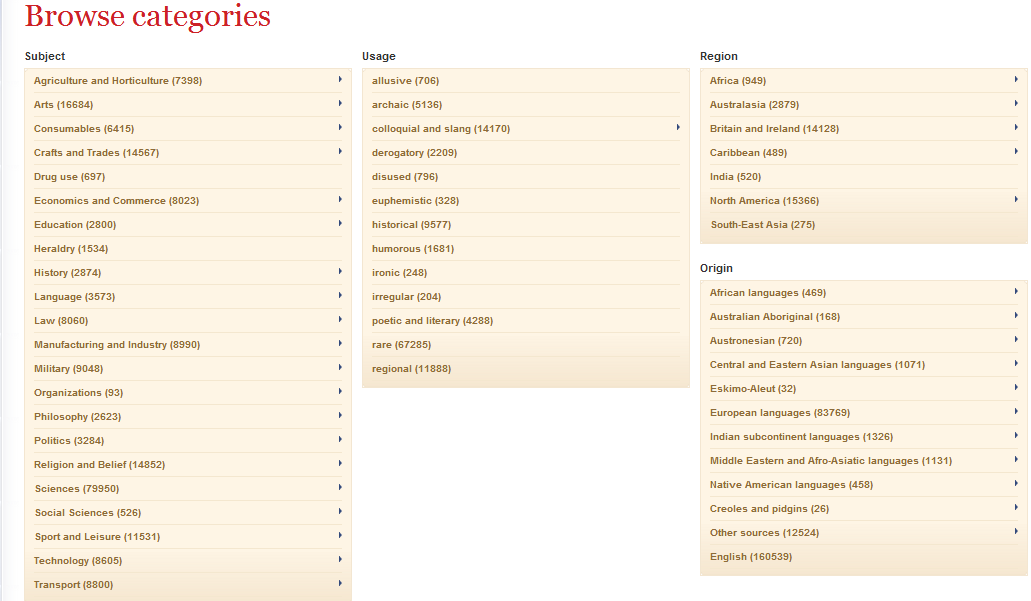Expand the Law arrow

pos(340,320)
